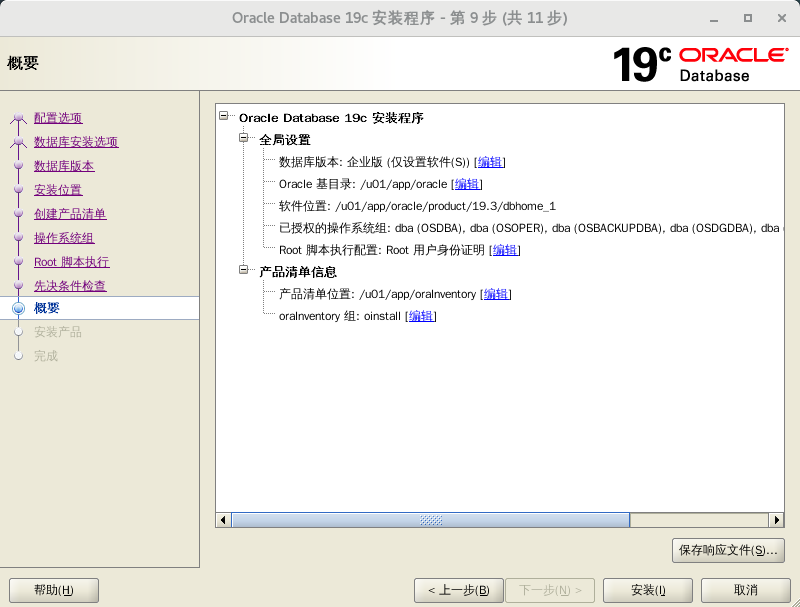Navigate to the 操作系统组 step
Screen dimensions: 800x607
pos(64,238)
